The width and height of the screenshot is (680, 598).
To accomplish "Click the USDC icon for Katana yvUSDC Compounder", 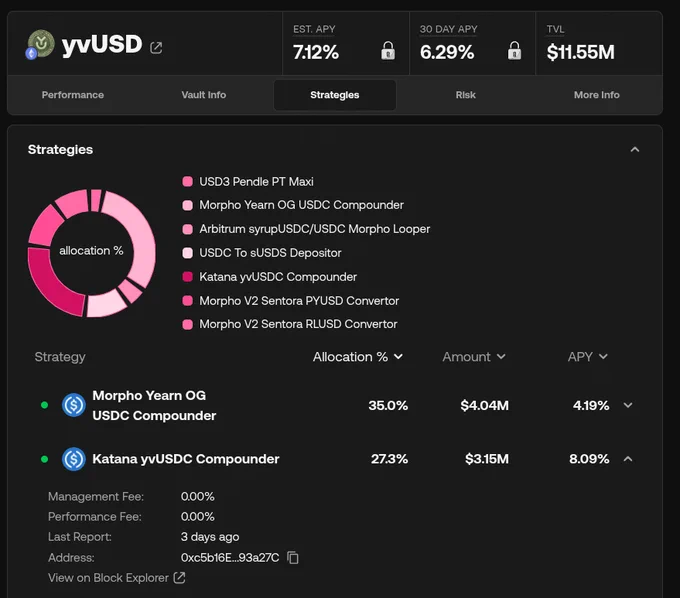I will click(74, 459).
